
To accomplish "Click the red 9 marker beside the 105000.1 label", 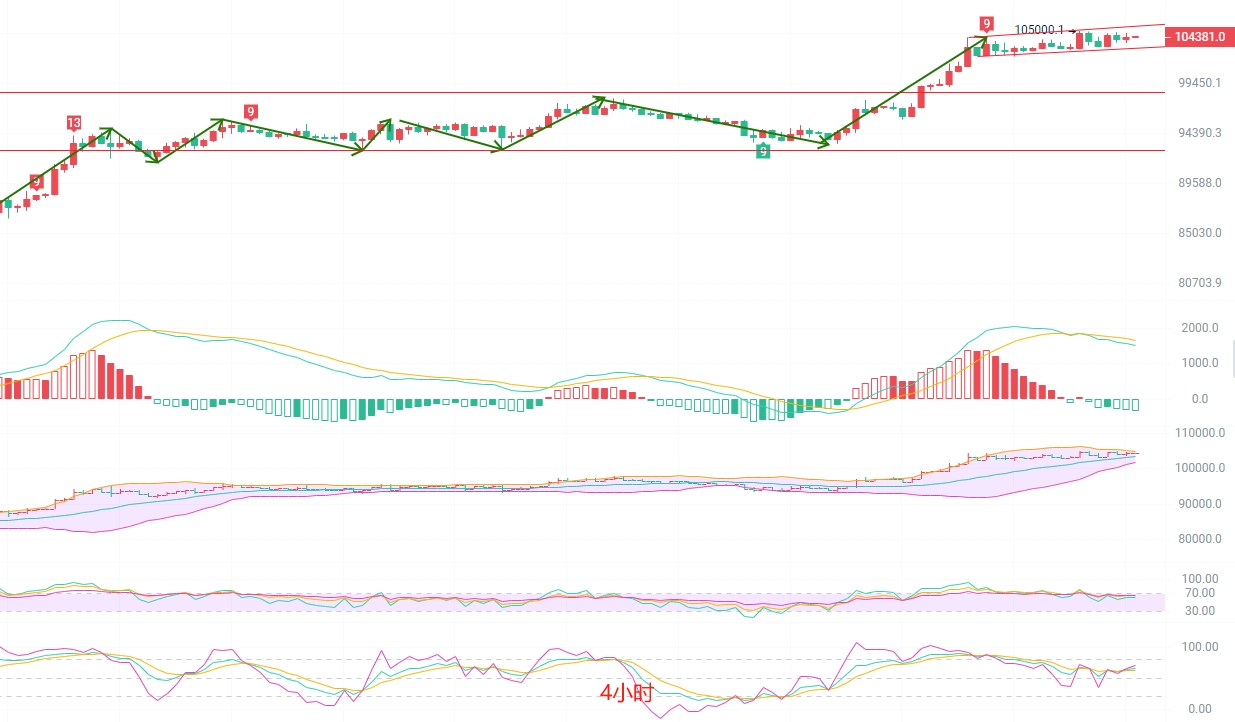I will [987, 23].
